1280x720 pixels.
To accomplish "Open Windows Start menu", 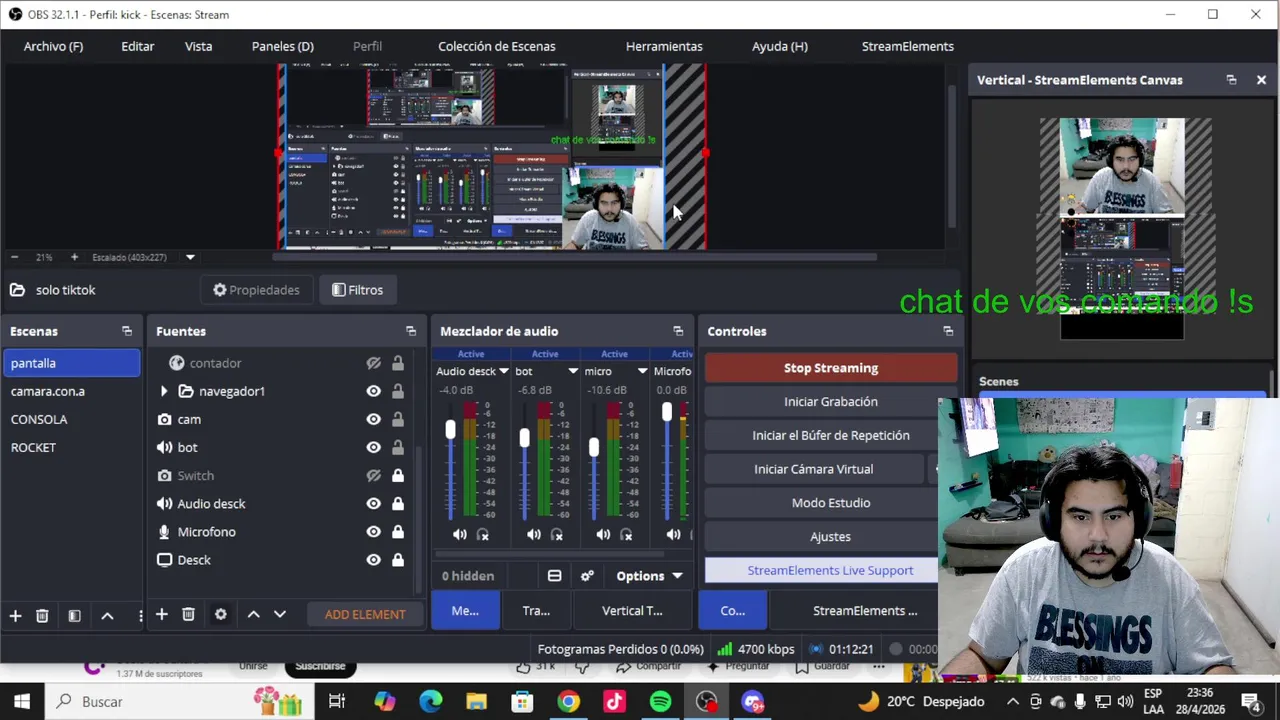I will 22,702.
